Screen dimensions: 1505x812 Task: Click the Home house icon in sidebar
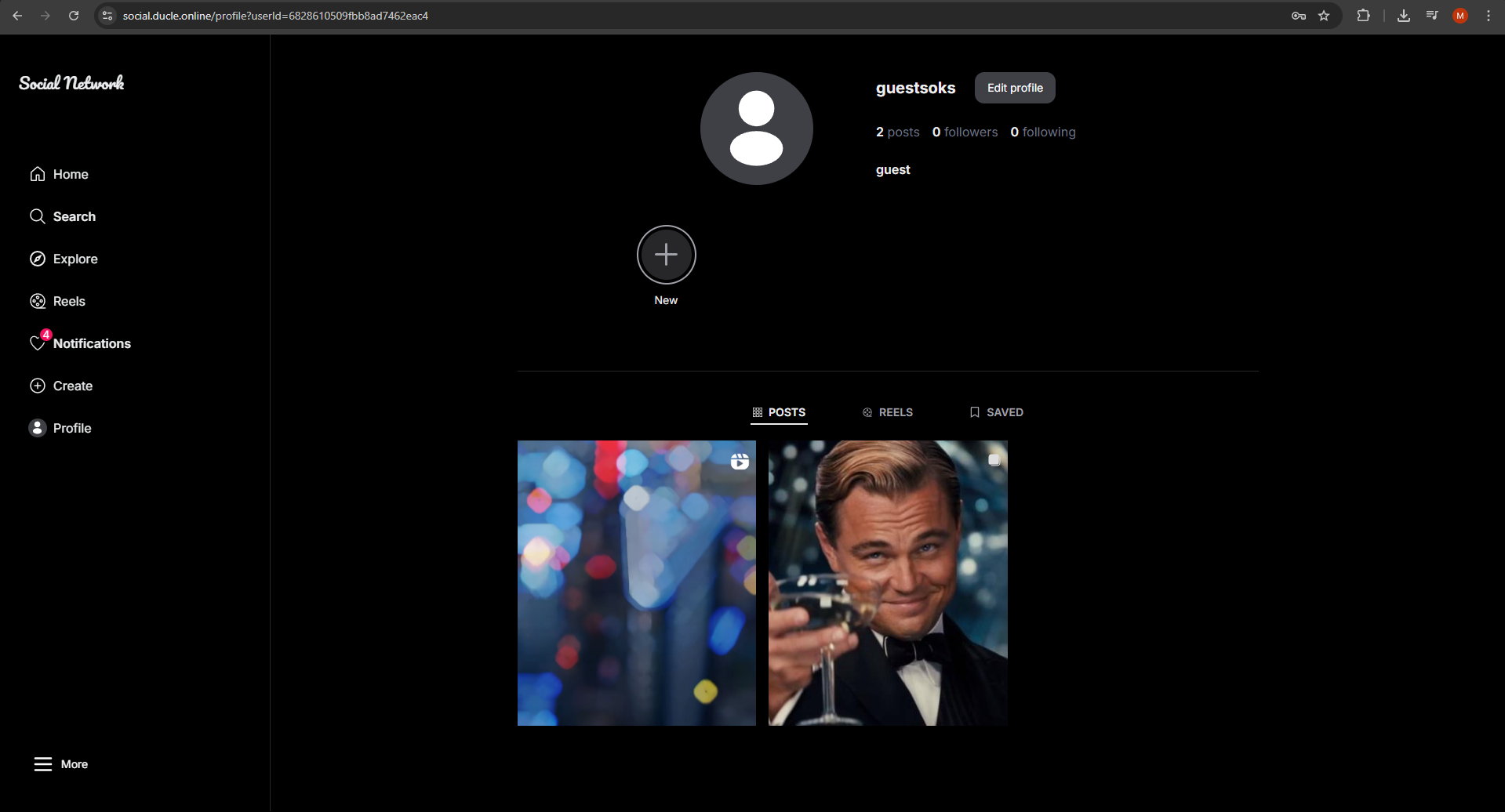click(37, 174)
